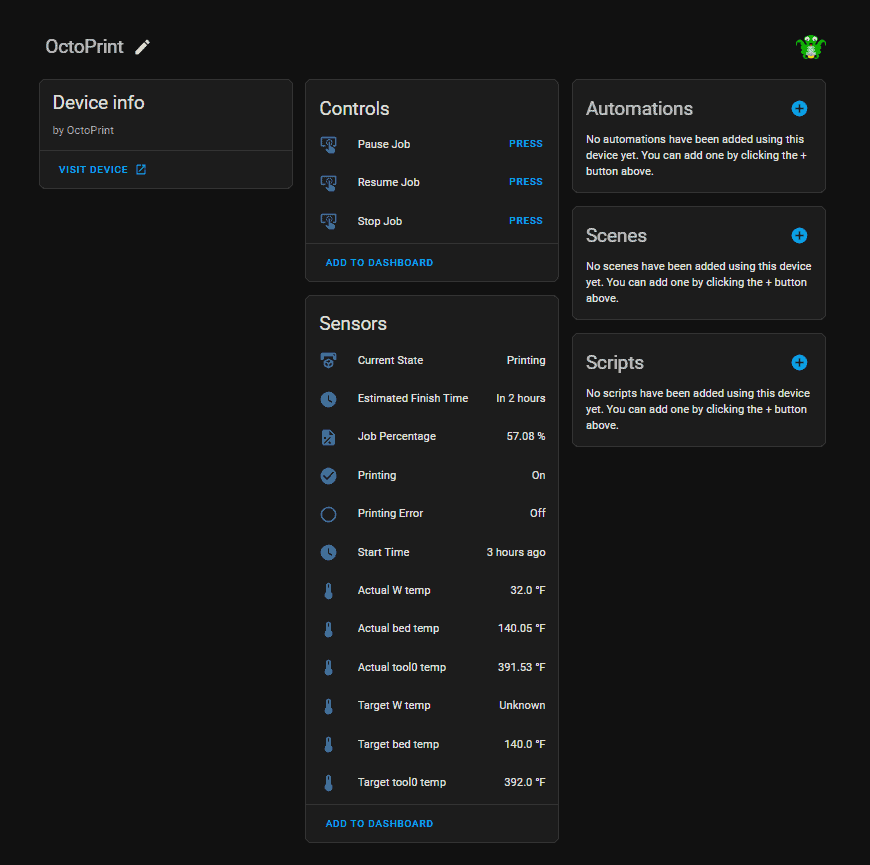The width and height of the screenshot is (870, 865).
Task: Click the 'by OctoPrint' manufacturer text
Action: (83, 131)
